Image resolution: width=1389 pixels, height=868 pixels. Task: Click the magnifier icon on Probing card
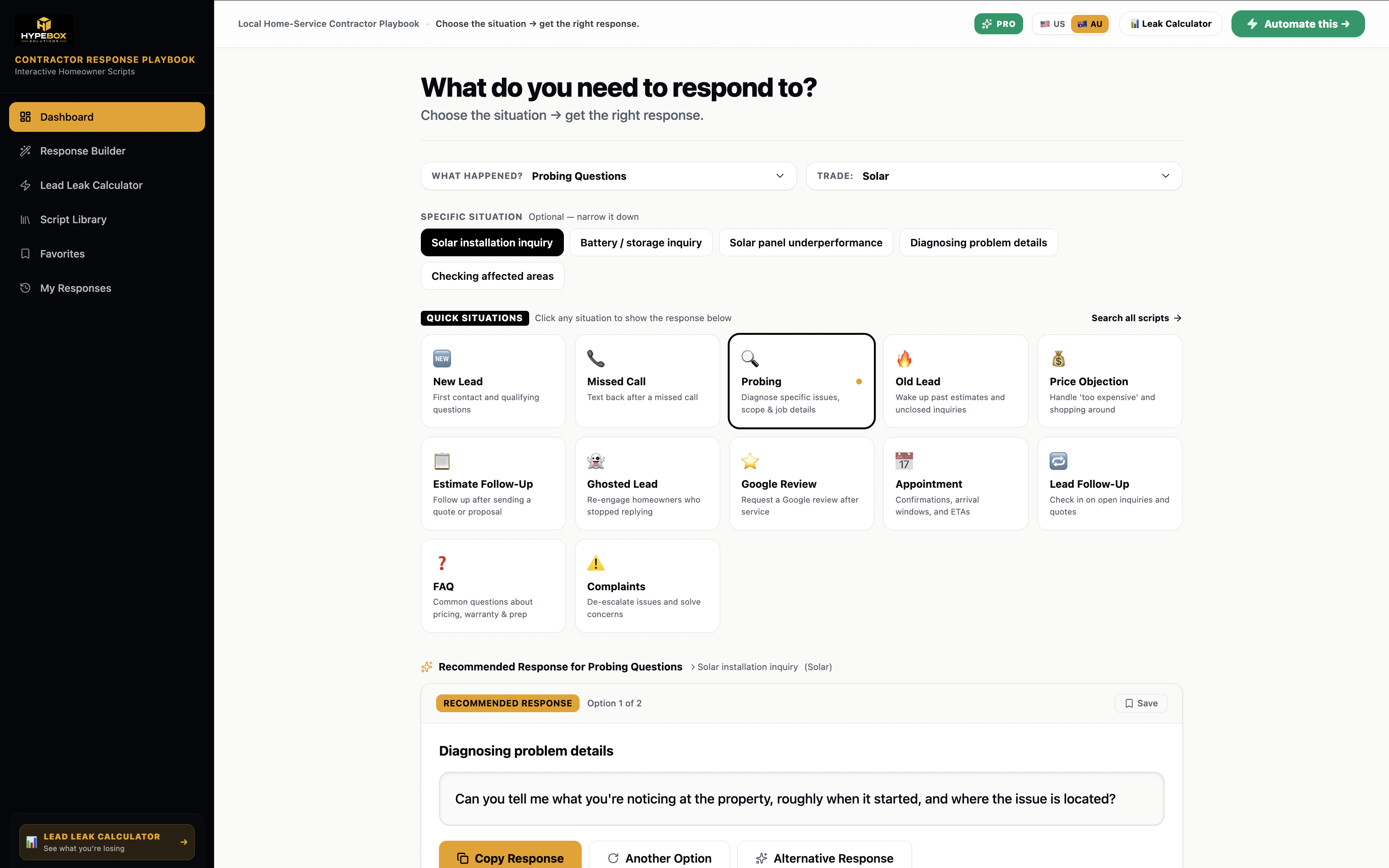click(x=750, y=359)
